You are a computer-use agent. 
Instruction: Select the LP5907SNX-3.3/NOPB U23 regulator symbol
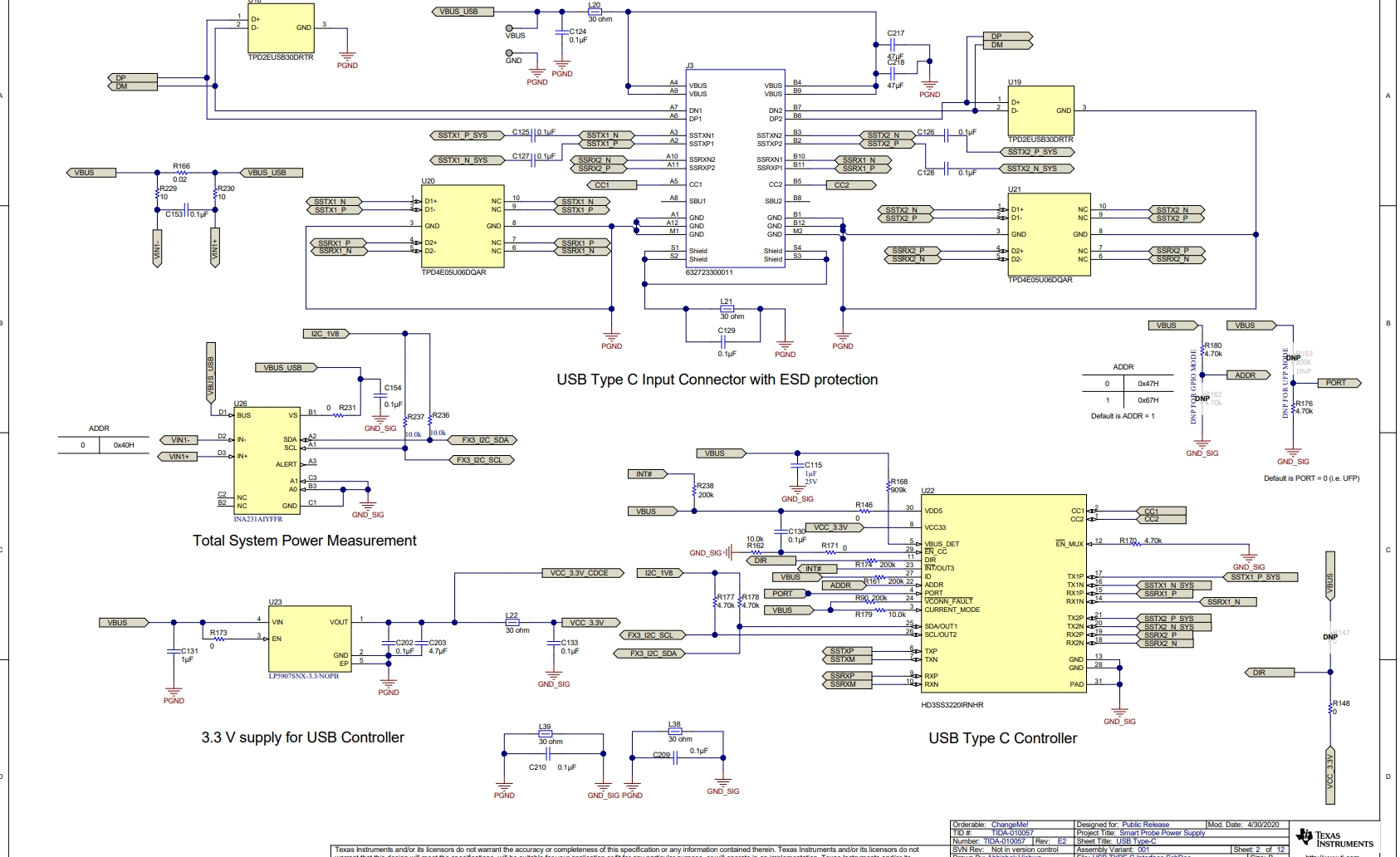coord(310,639)
